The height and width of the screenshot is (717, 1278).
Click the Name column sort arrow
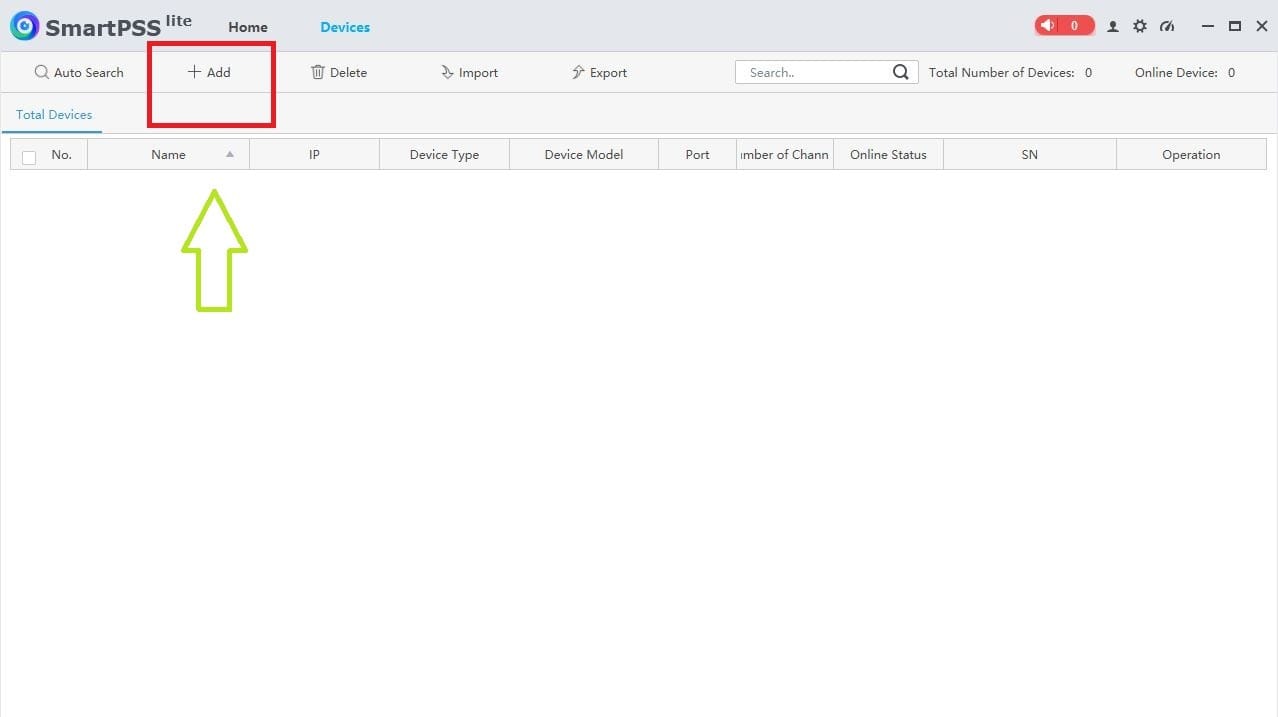229,155
